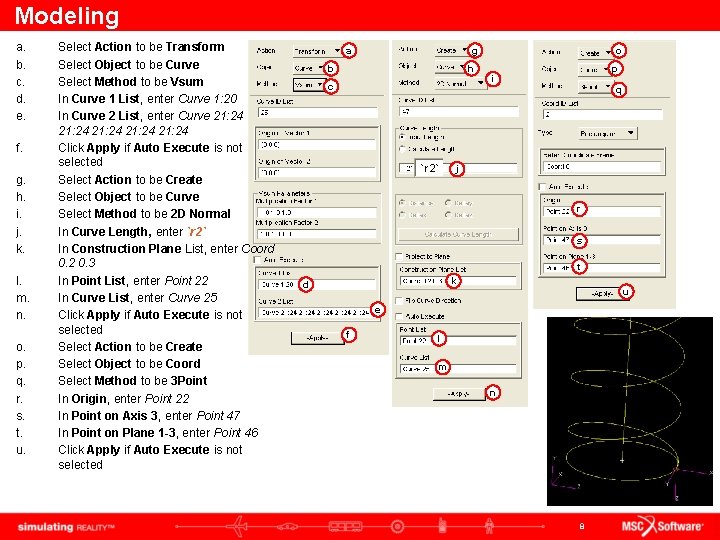720x540 pixels.
Task: Open the Method dropdown showing Vsum
Action: point(309,85)
